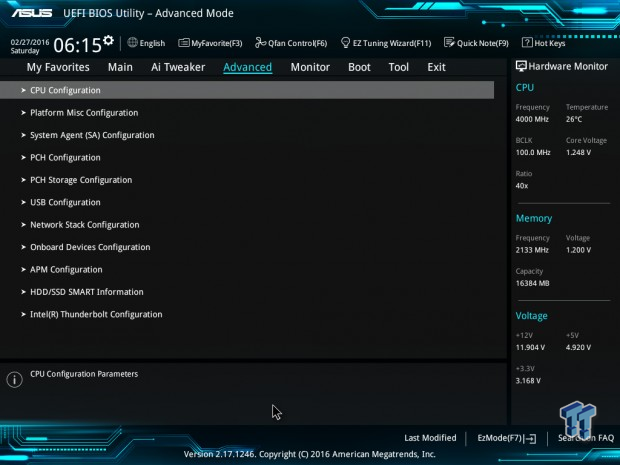Click the MyFavorite list icon
The width and height of the screenshot is (620, 465).
click(x=183, y=43)
